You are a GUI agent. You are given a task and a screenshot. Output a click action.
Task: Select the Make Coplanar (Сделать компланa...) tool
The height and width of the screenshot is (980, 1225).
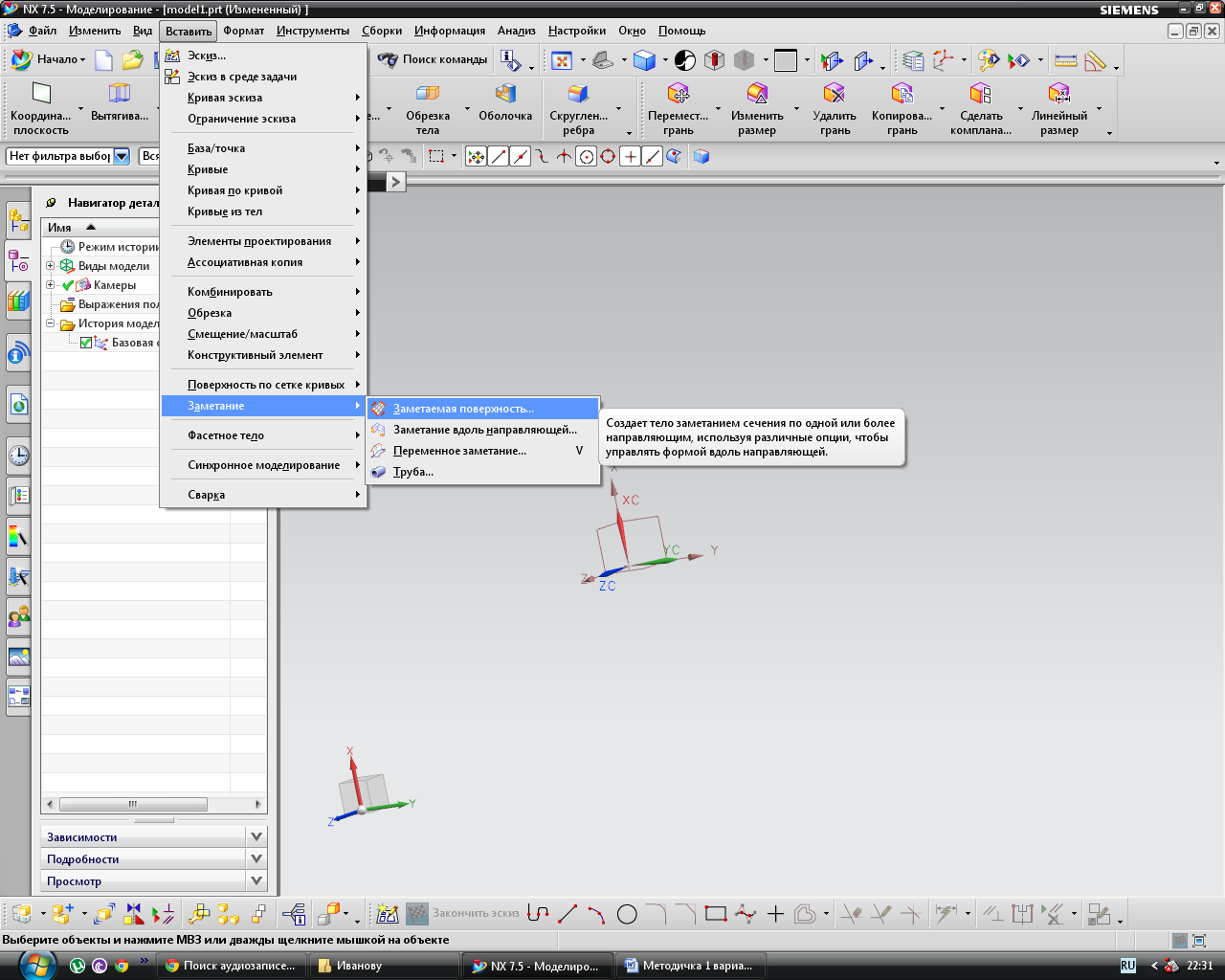[x=981, y=108]
